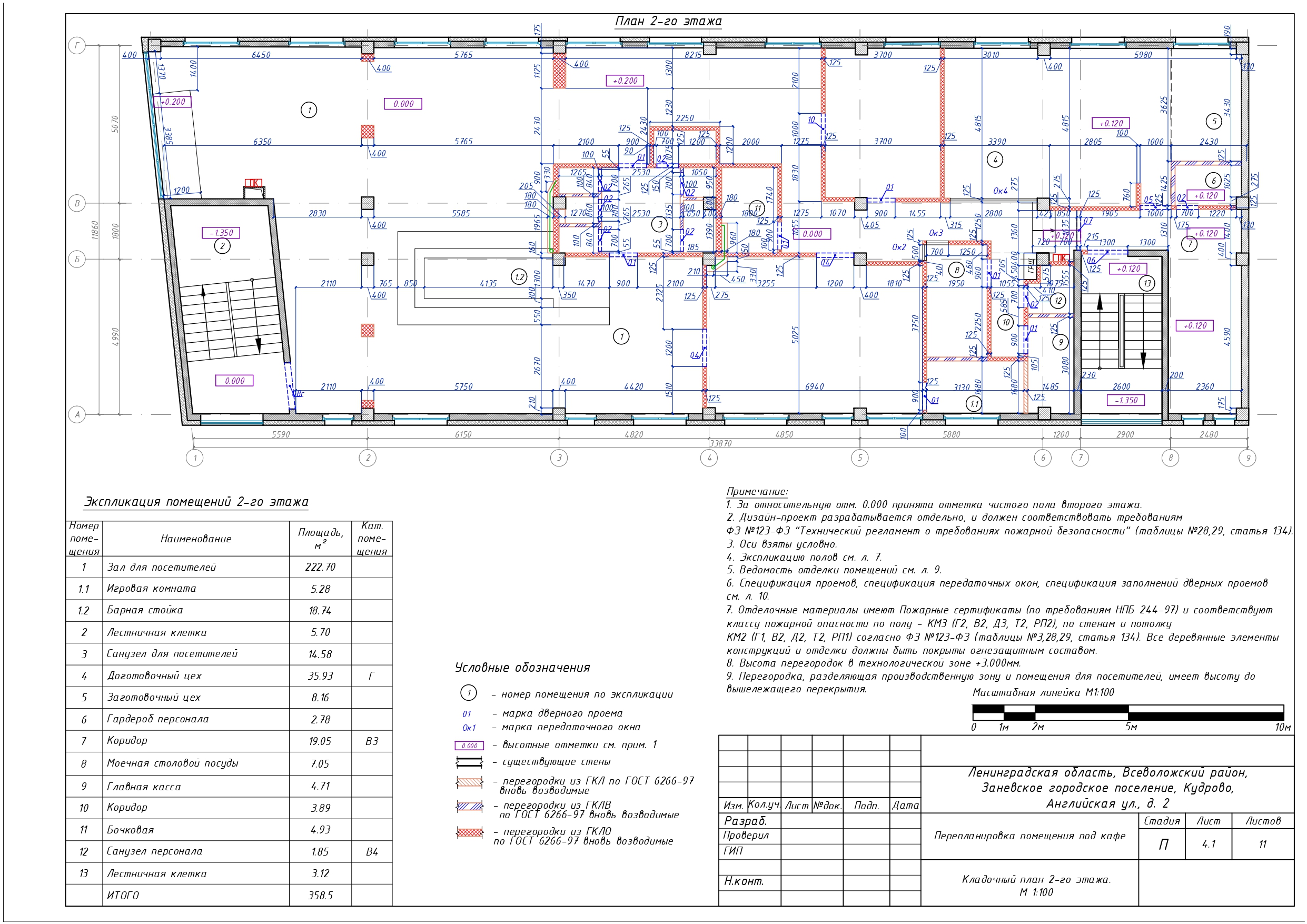Click the axis bubble labeled Г
The height and width of the screenshot is (924, 1307).
click(x=77, y=46)
